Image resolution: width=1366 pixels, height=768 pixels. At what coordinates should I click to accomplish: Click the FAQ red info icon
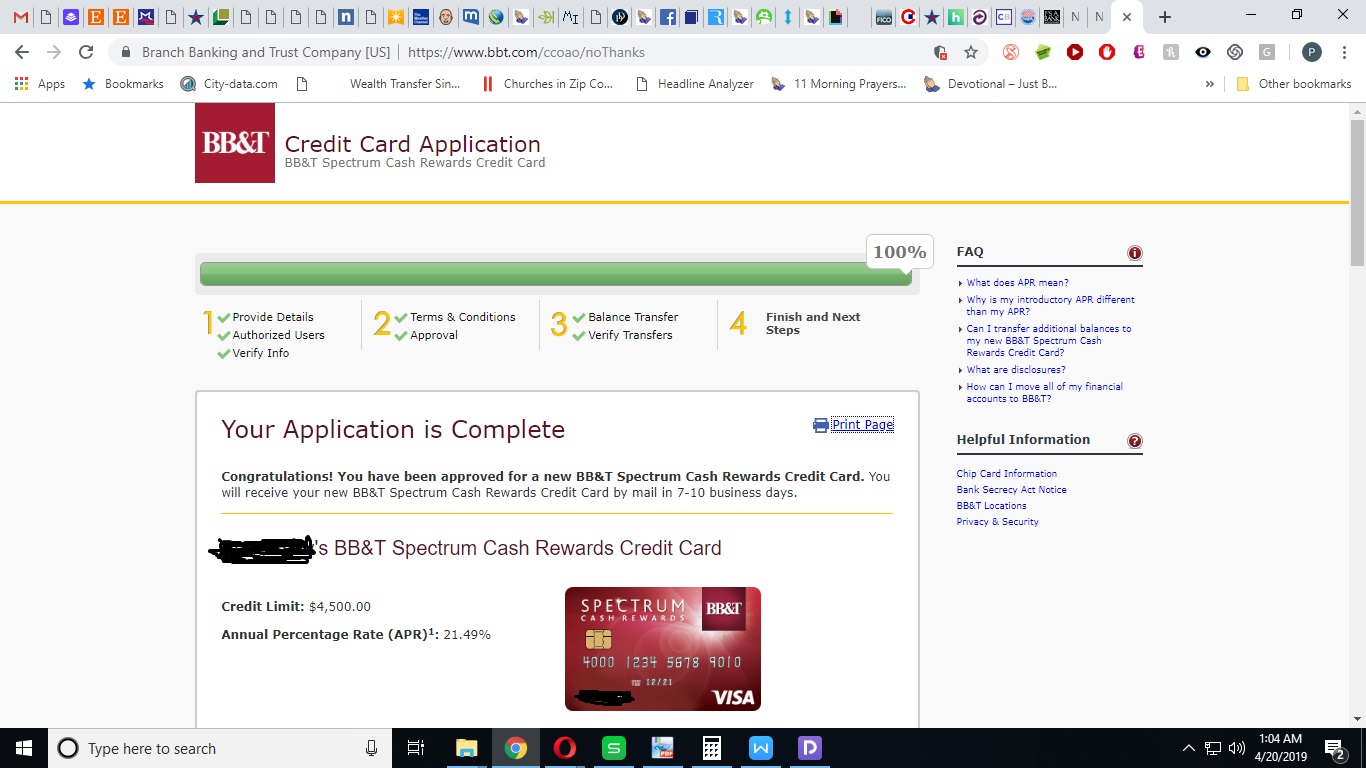click(x=1135, y=253)
